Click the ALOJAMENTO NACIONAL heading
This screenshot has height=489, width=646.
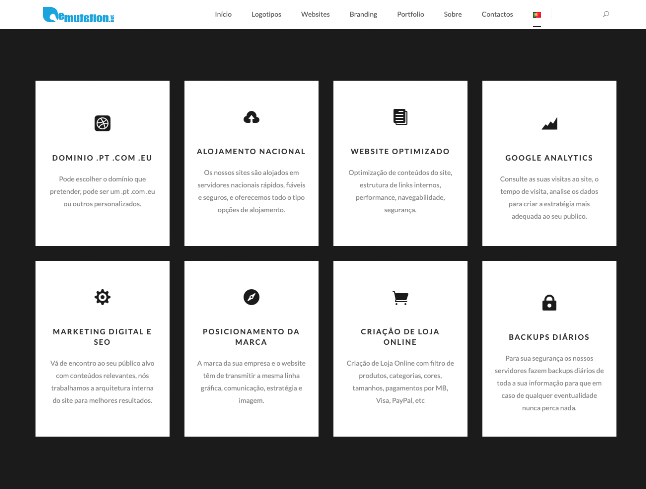pyautogui.click(x=251, y=151)
